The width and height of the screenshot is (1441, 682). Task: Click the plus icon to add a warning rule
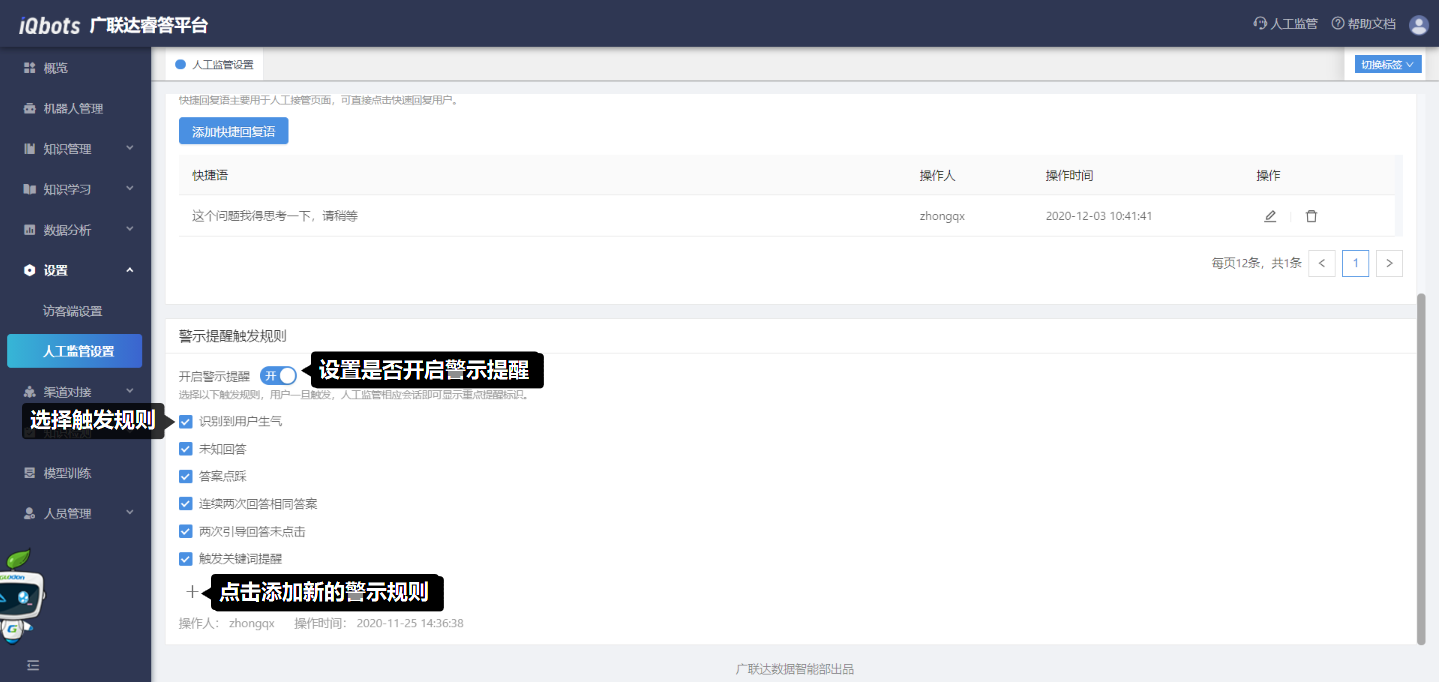point(192,591)
